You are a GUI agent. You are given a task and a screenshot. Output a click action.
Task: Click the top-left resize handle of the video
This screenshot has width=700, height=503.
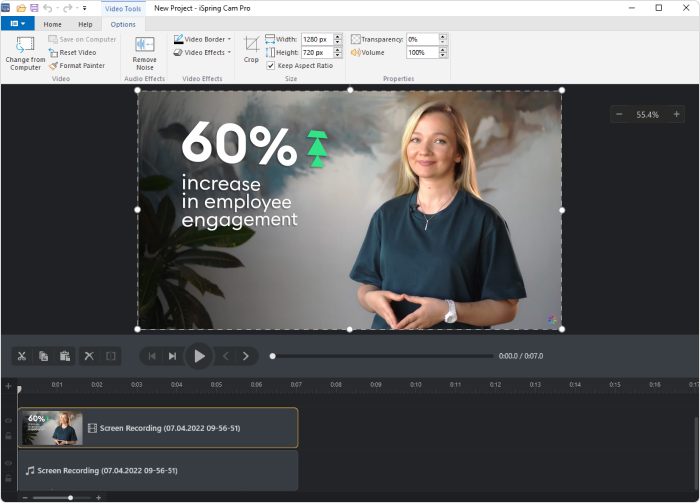(138, 90)
